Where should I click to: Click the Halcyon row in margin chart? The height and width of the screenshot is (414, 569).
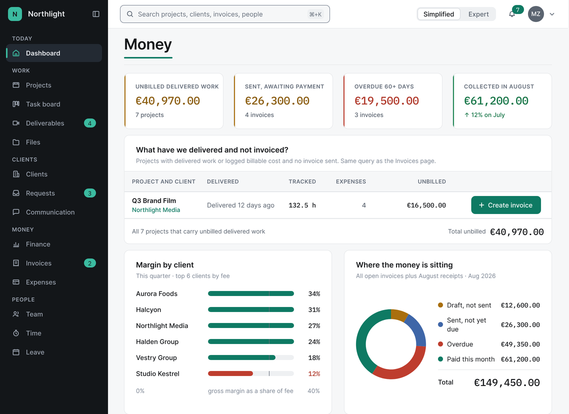point(228,310)
